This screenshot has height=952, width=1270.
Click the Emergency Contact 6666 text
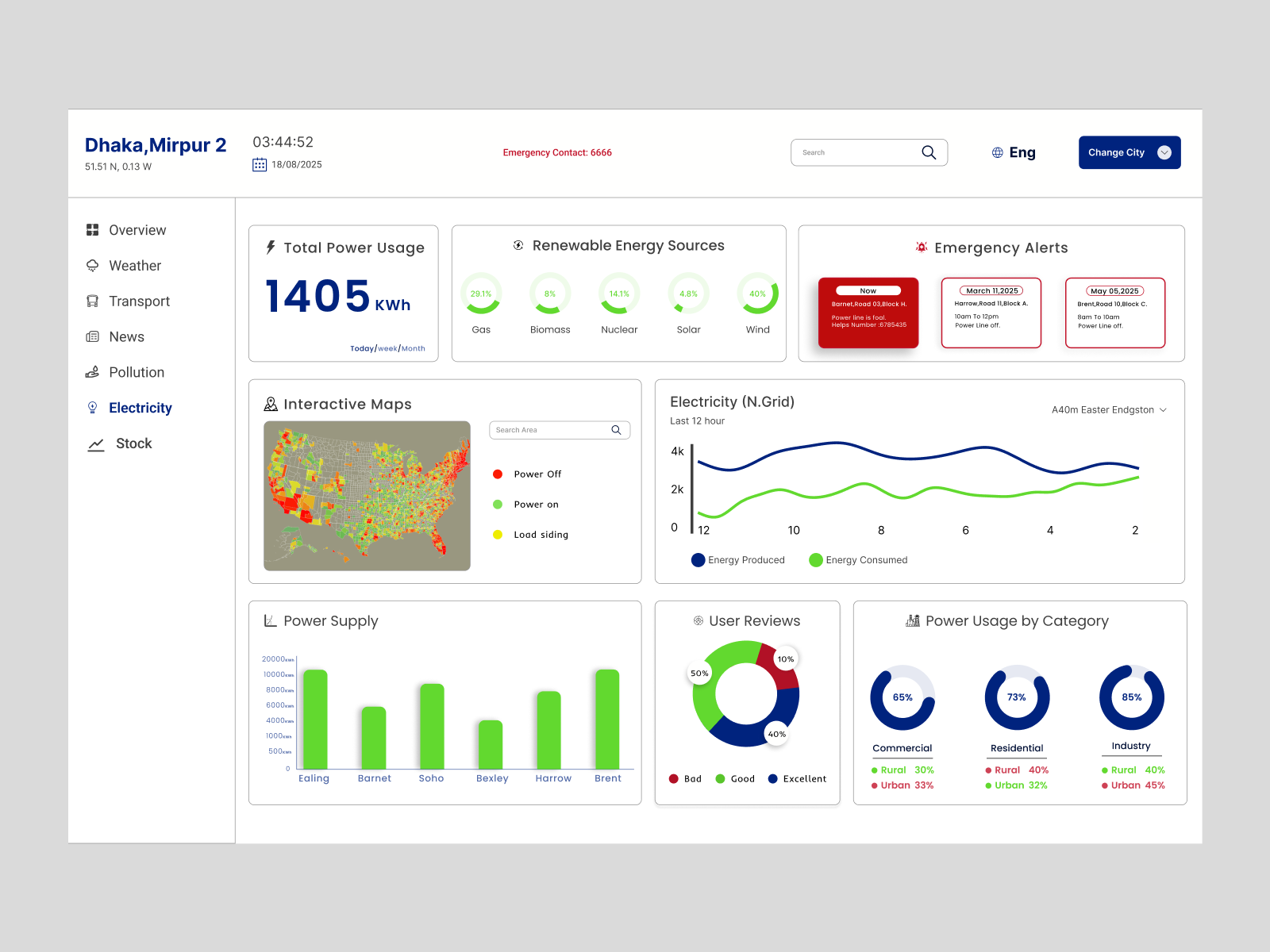(x=557, y=152)
